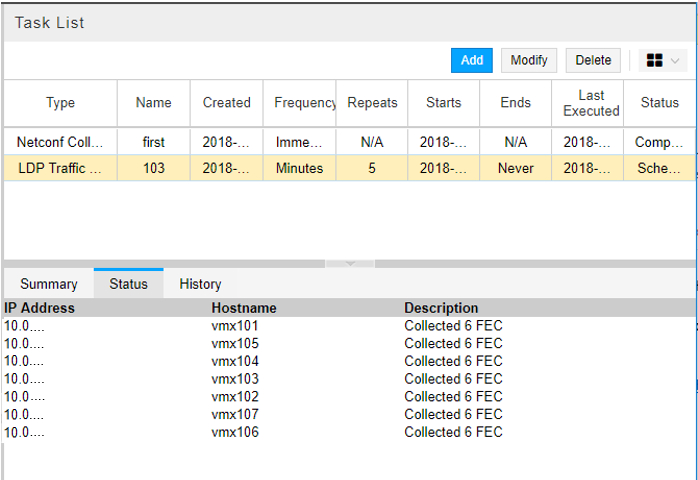
Task: Sort by Last Executed column
Action: tap(591, 103)
